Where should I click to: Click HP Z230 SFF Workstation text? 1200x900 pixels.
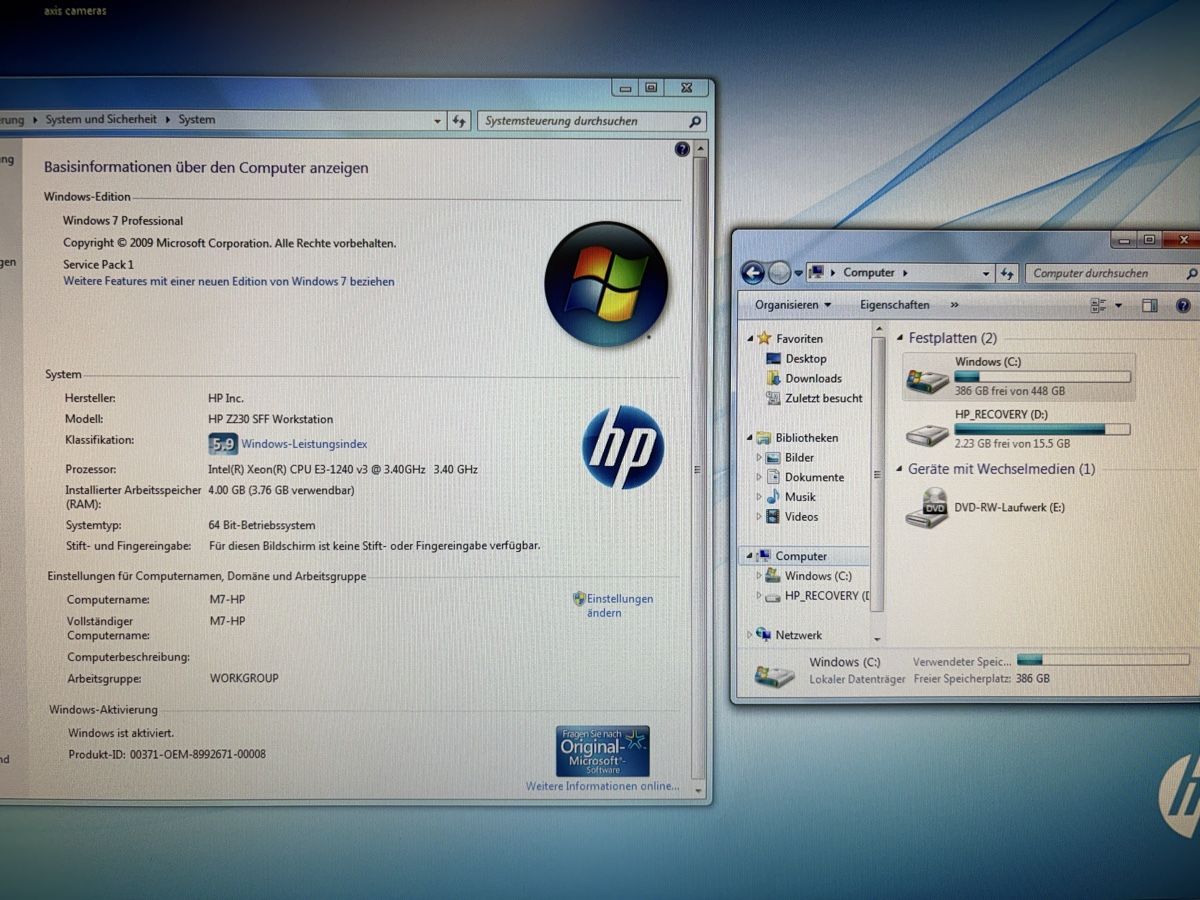pos(271,419)
